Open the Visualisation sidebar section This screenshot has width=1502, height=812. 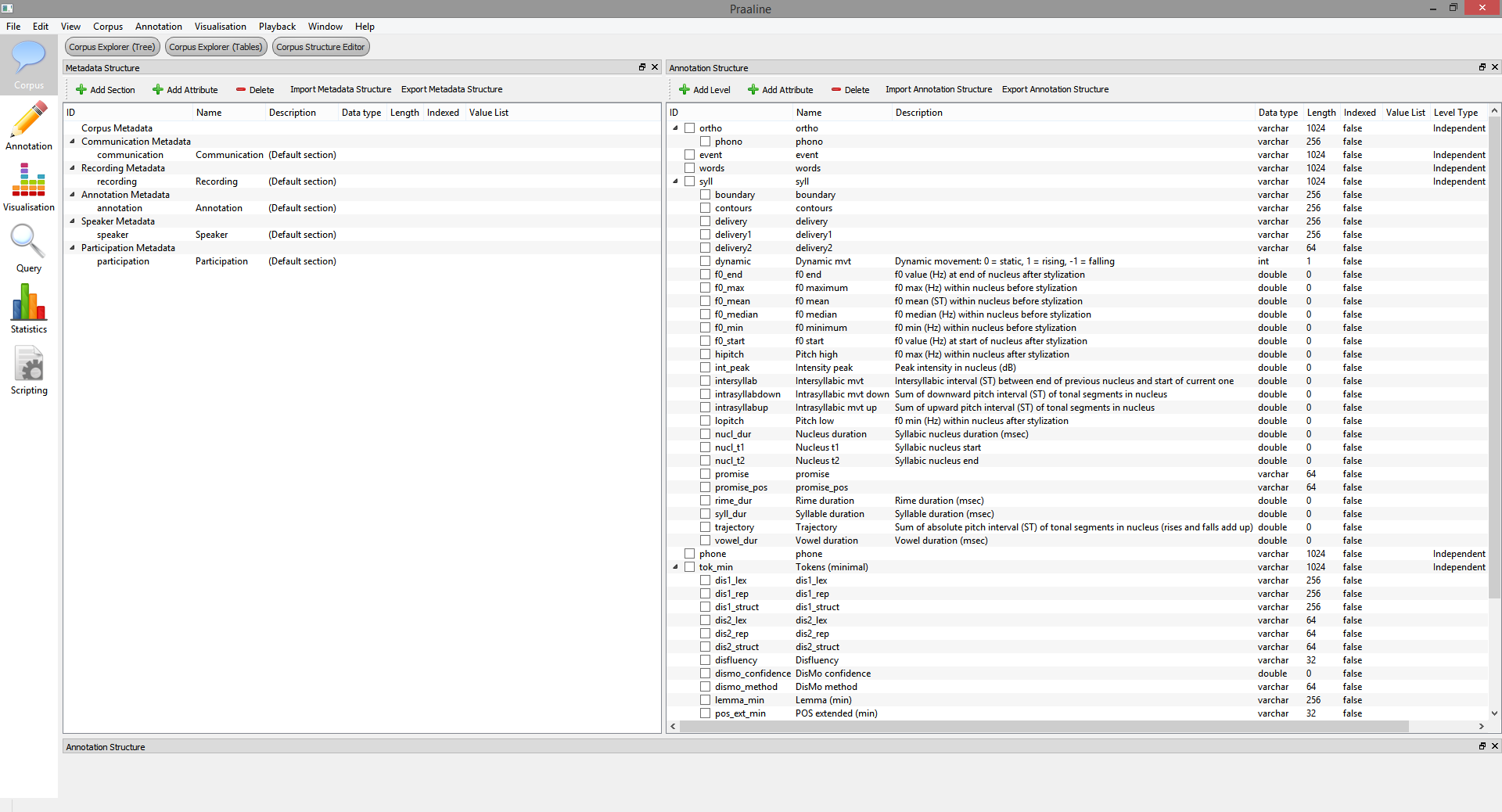pos(29,188)
